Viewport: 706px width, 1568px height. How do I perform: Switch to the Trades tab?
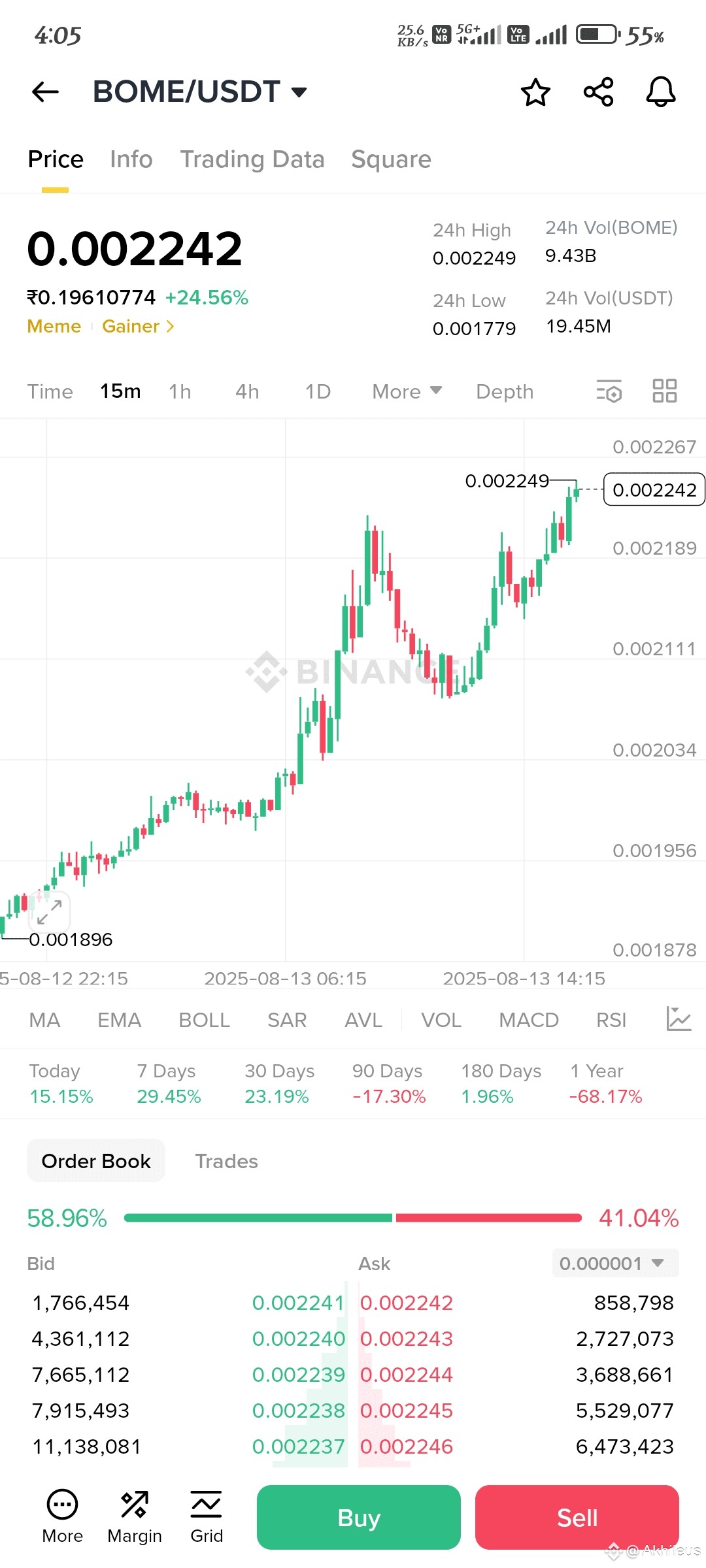pyautogui.click(x=227, y=1161)
